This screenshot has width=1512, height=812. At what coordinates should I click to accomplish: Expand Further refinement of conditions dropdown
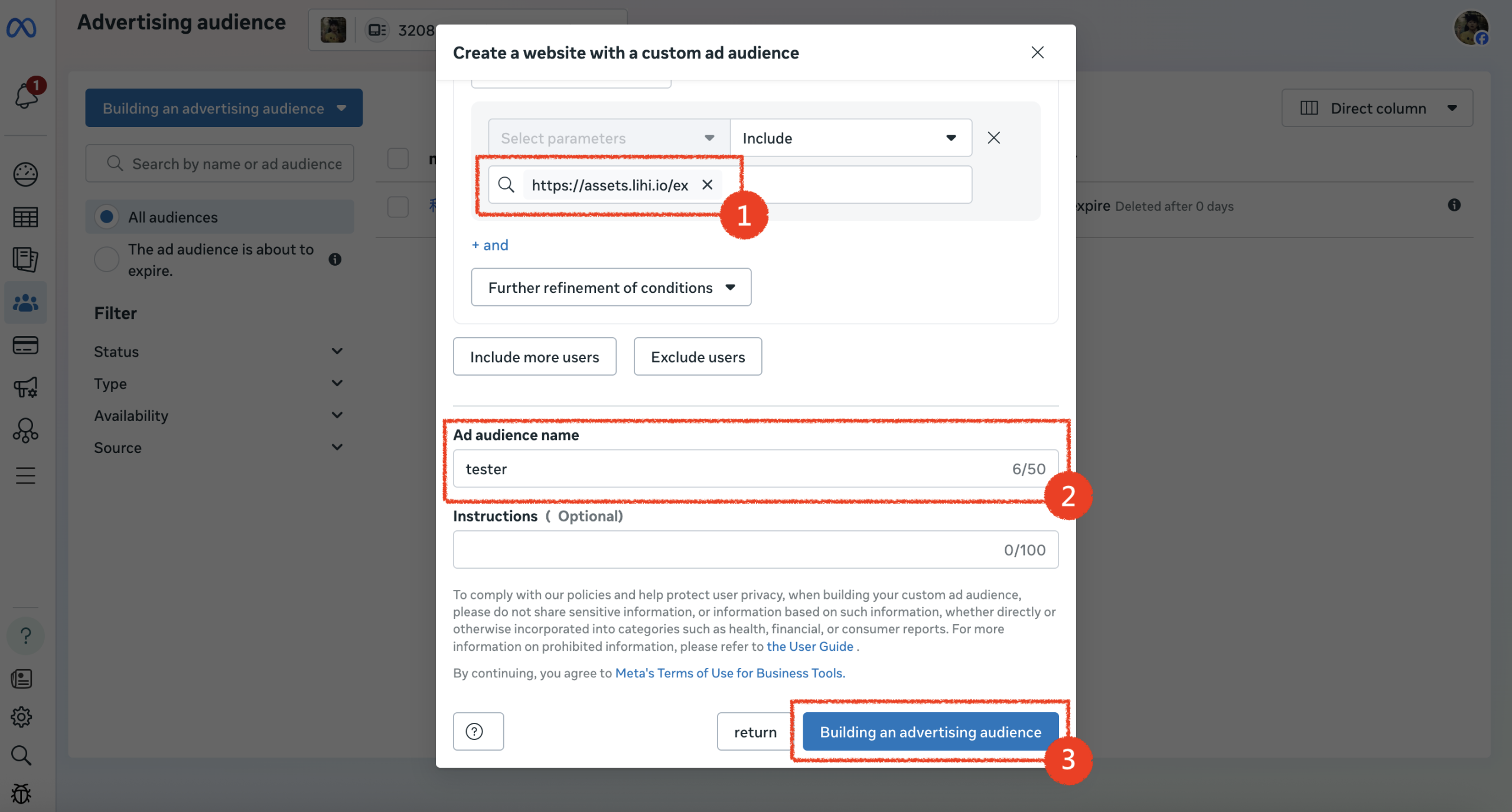(x=611, y=288)
